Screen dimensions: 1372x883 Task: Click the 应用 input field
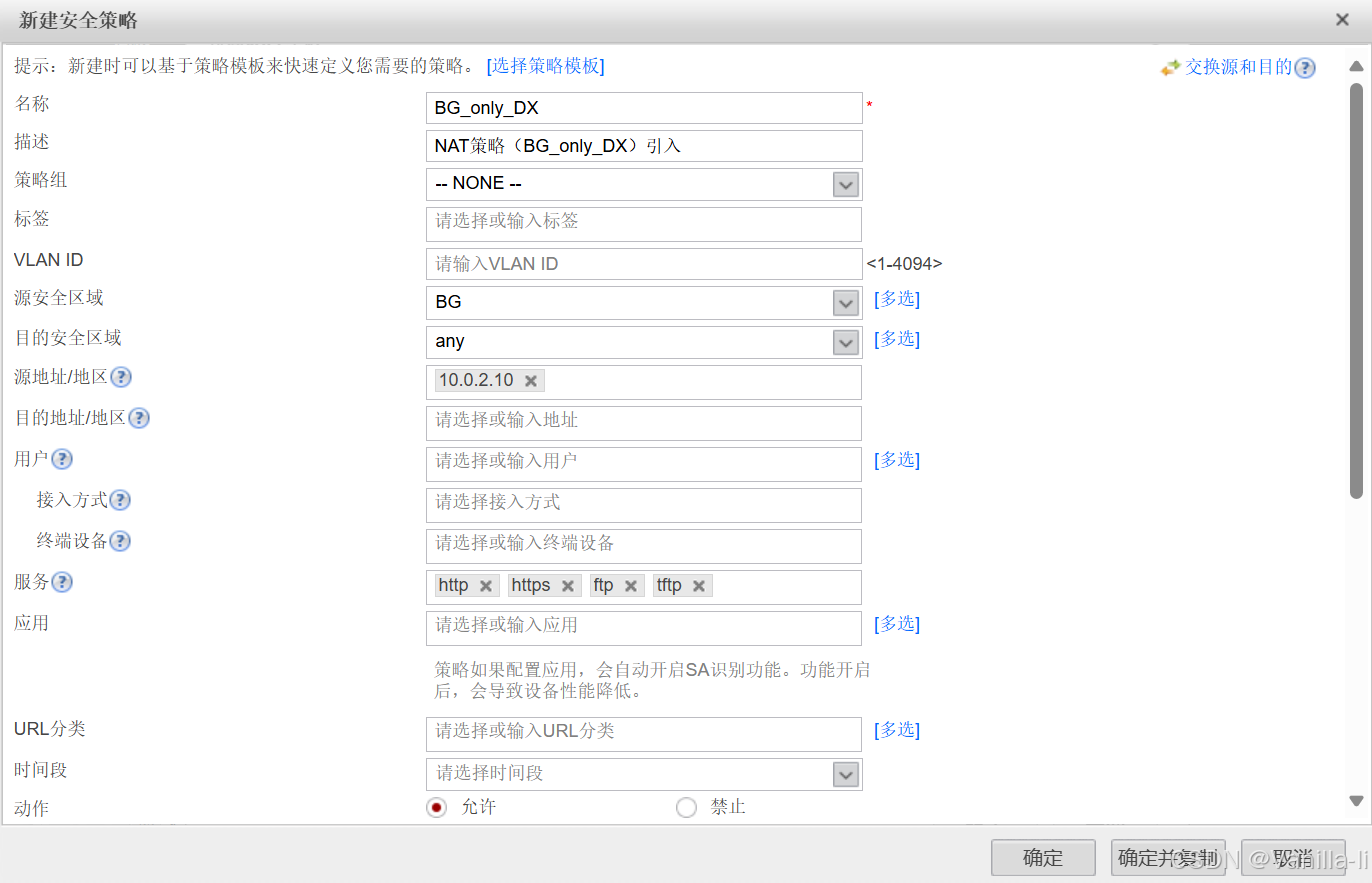click(x=644, y=628)
